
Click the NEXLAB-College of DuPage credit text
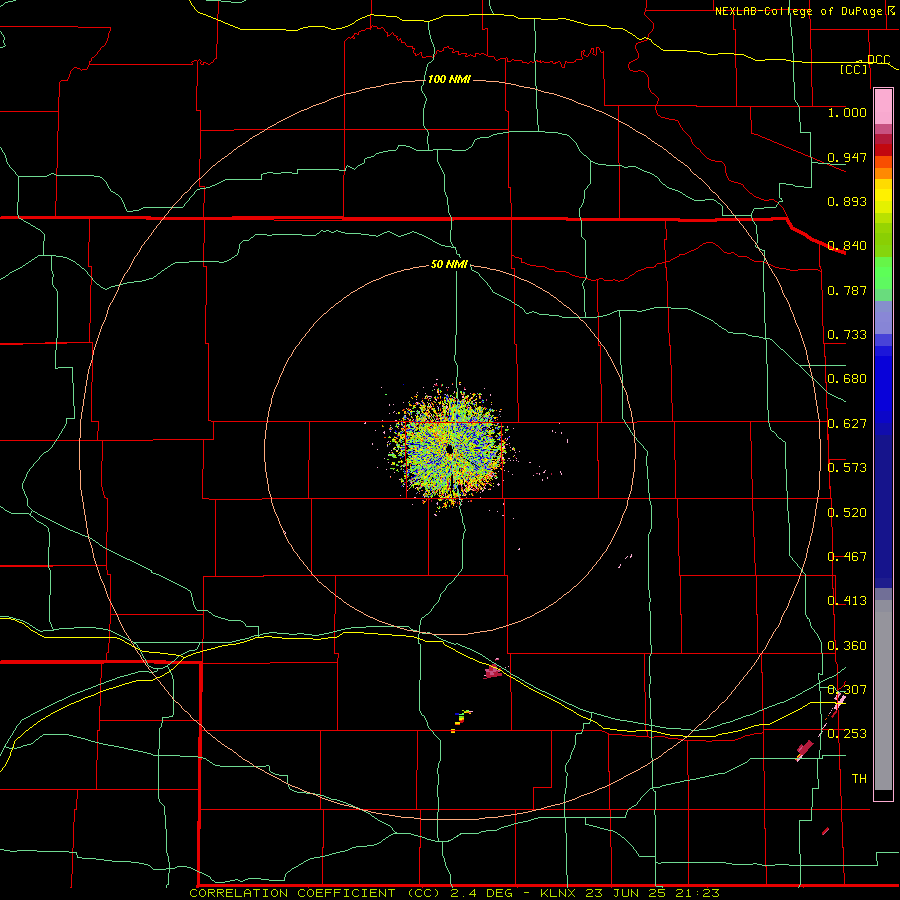[x=798, y=11]
